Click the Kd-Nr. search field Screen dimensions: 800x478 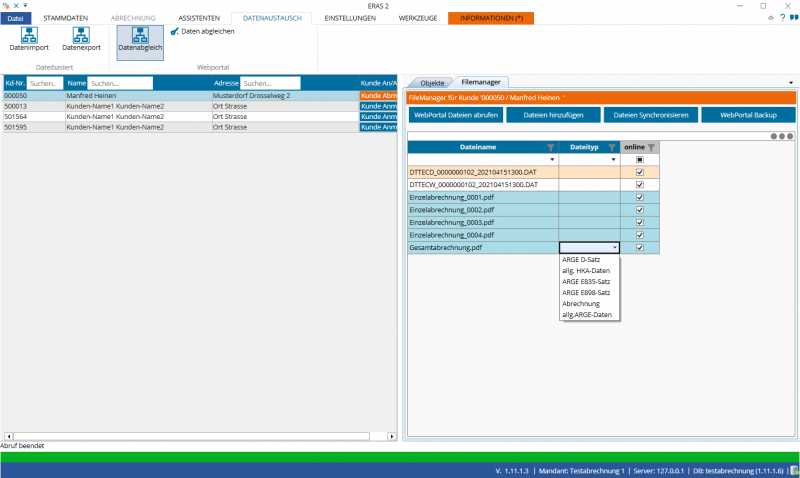(45, 83)
